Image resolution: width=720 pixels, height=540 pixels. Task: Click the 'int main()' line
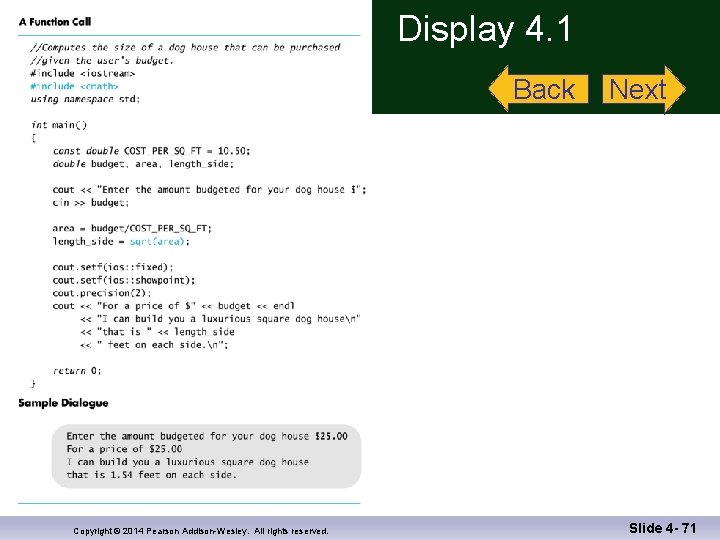click(59, 125)
